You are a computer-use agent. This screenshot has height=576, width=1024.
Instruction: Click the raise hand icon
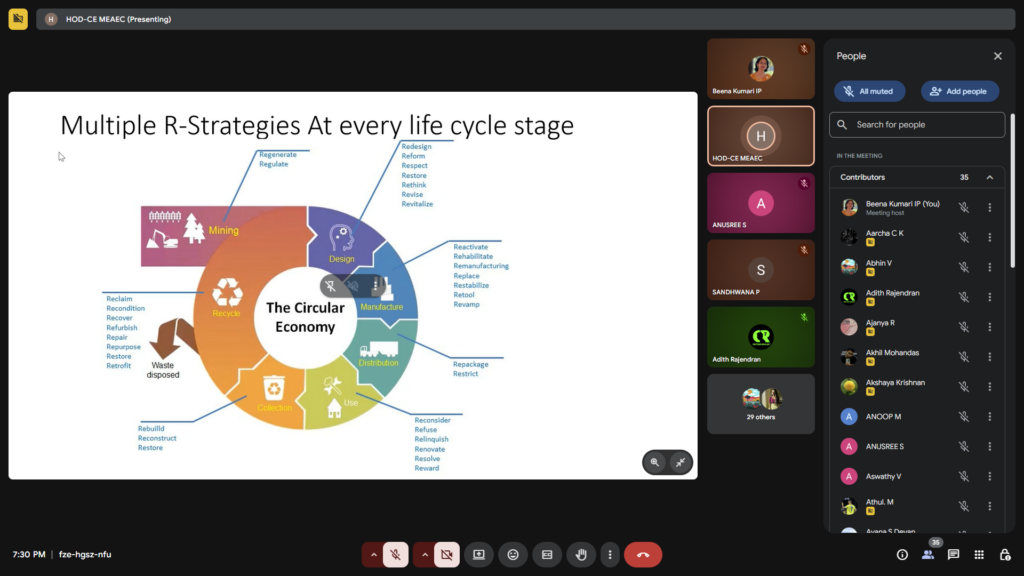point(581,554)
